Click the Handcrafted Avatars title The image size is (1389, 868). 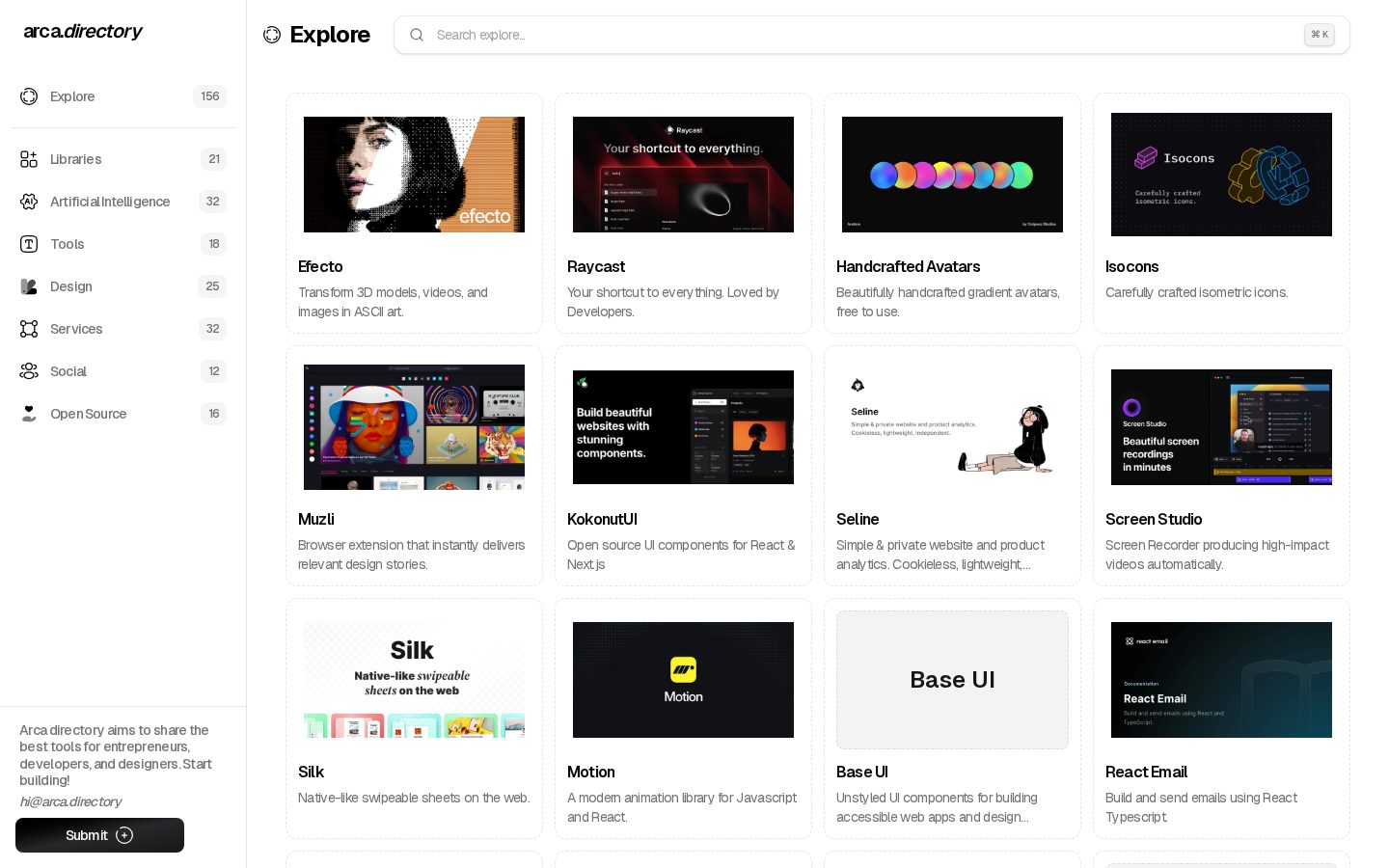tap(908, 267)
